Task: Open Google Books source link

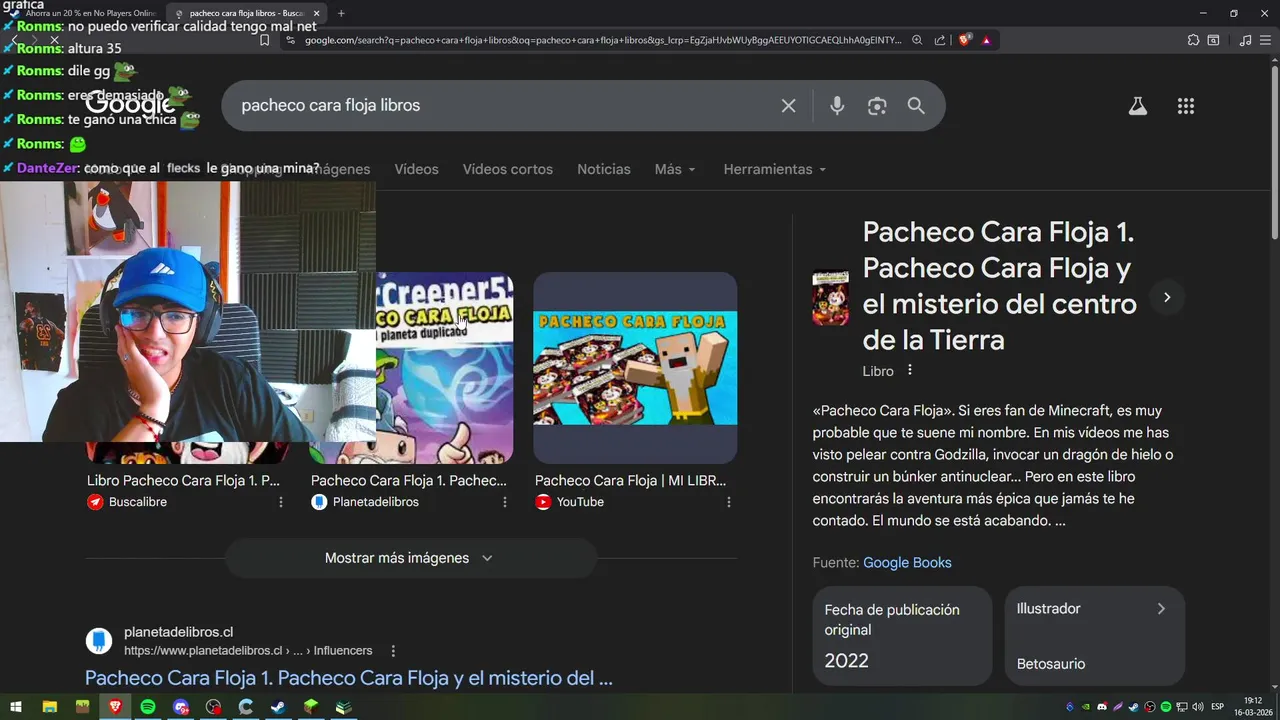Action: tap(907, 562)
